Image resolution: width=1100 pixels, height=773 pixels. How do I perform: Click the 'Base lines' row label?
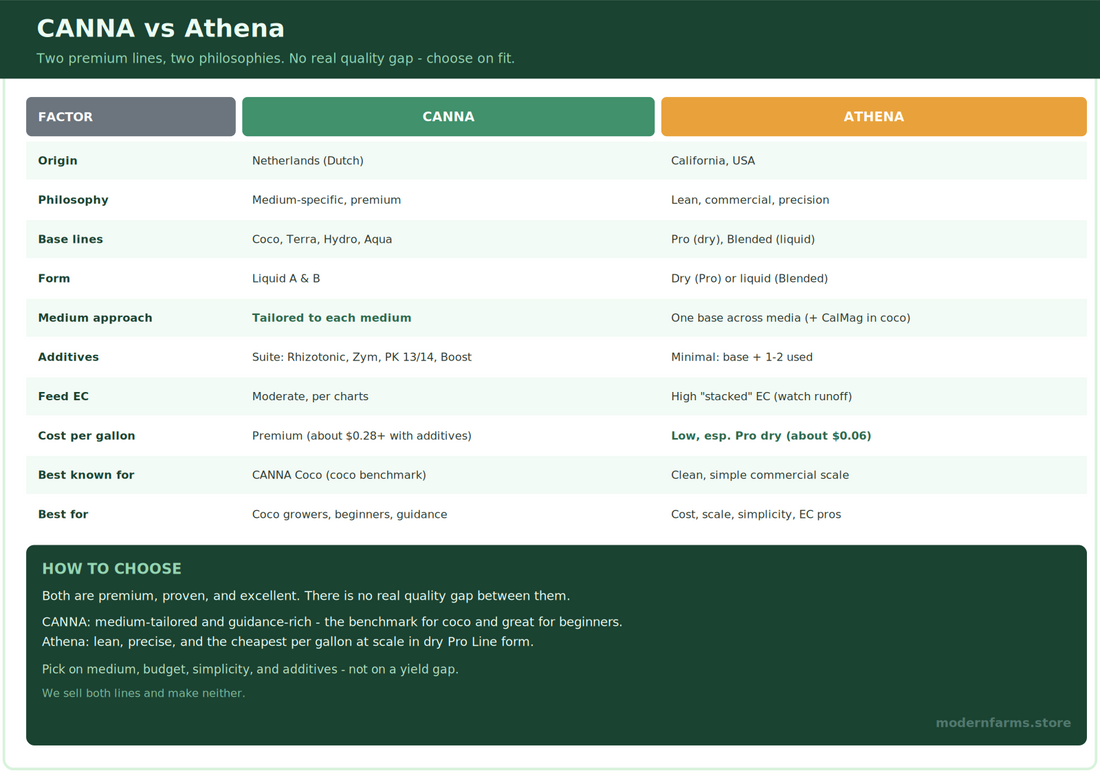point(70,239)
